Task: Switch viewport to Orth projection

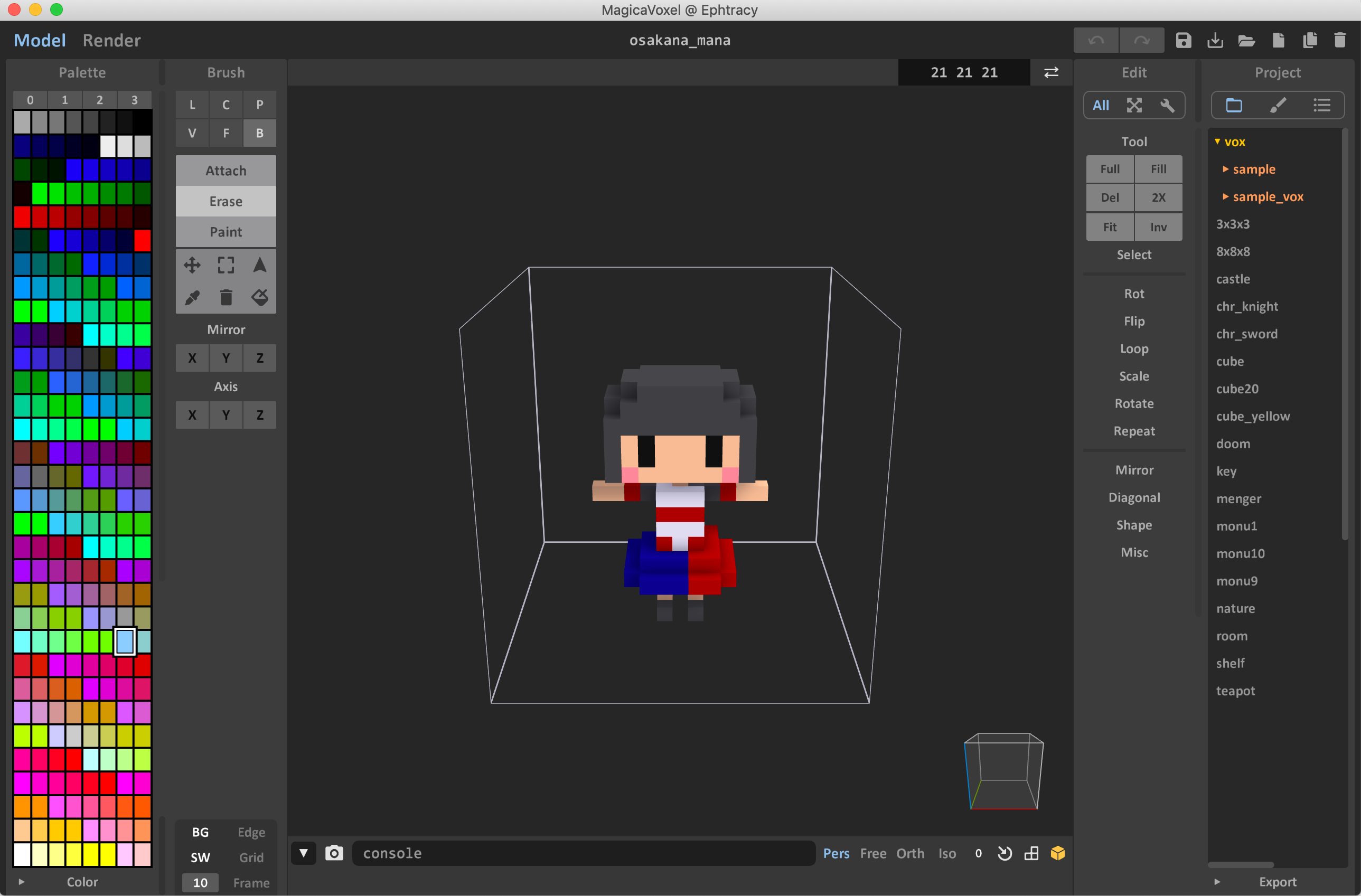Action: [910, 853]
